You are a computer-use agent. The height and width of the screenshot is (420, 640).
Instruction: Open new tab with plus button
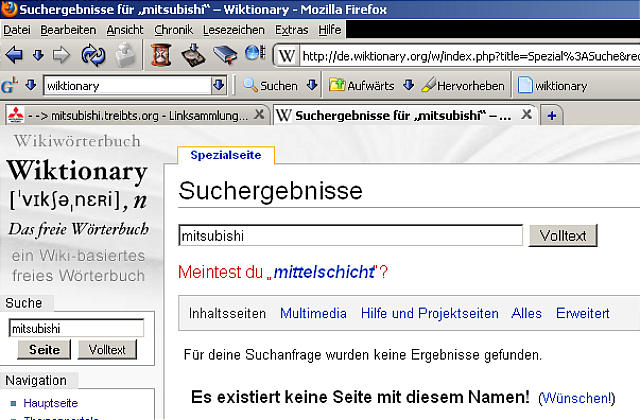pos(552,114)
